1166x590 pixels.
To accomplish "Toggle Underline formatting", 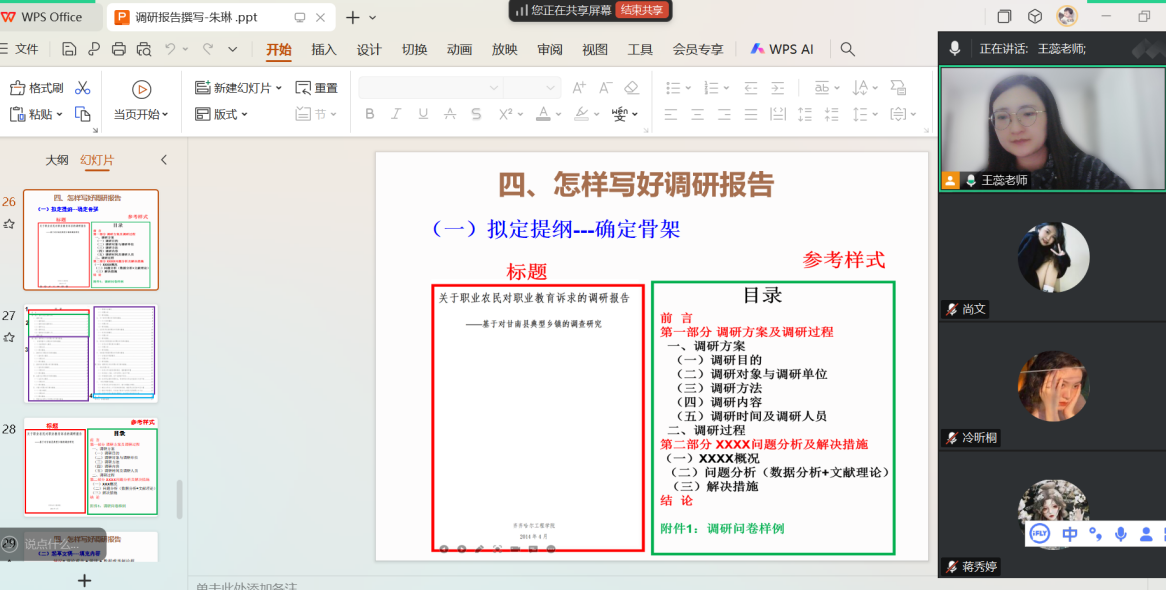I will pyautogui.click(x=424, y=114).
